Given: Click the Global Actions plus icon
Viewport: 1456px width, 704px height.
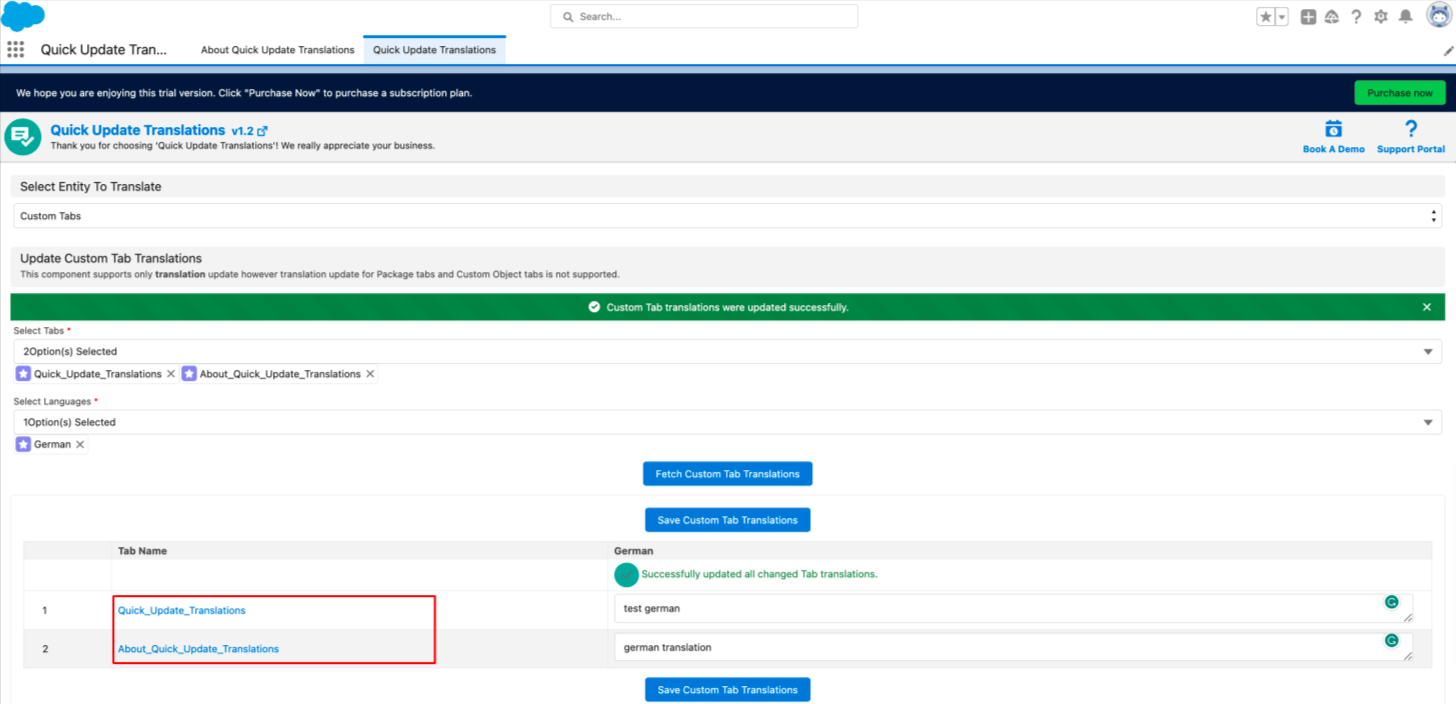Looking at the screenshot, I should tap(1308, 17).
